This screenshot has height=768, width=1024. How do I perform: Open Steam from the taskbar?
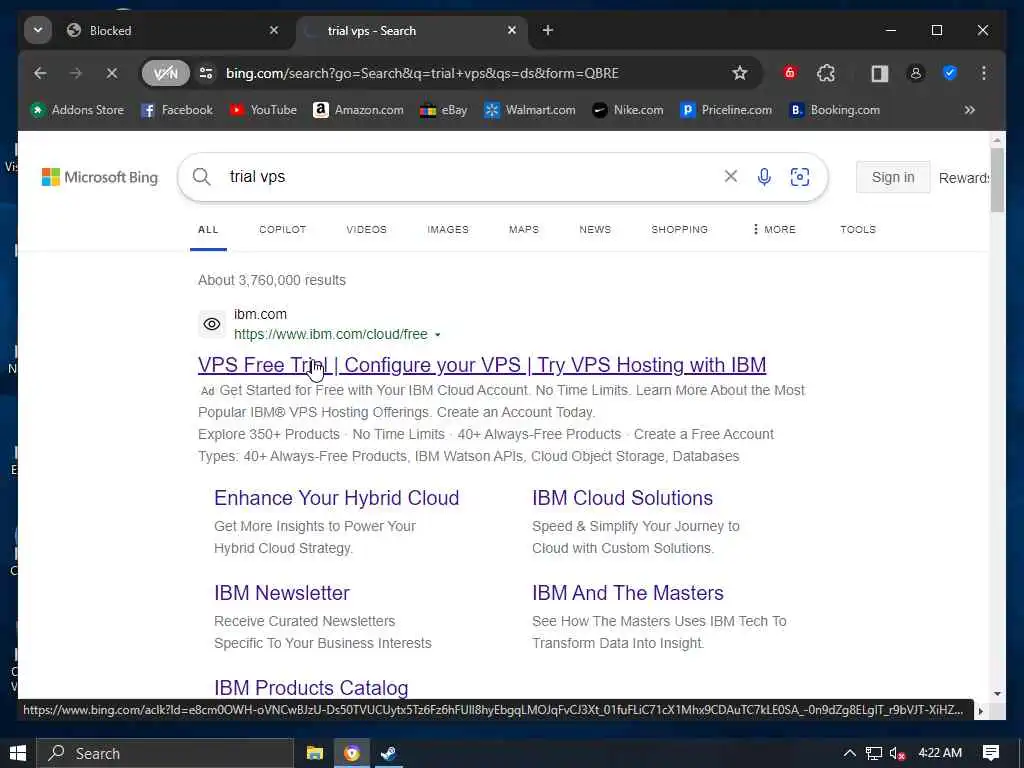(x=389, y=753)
